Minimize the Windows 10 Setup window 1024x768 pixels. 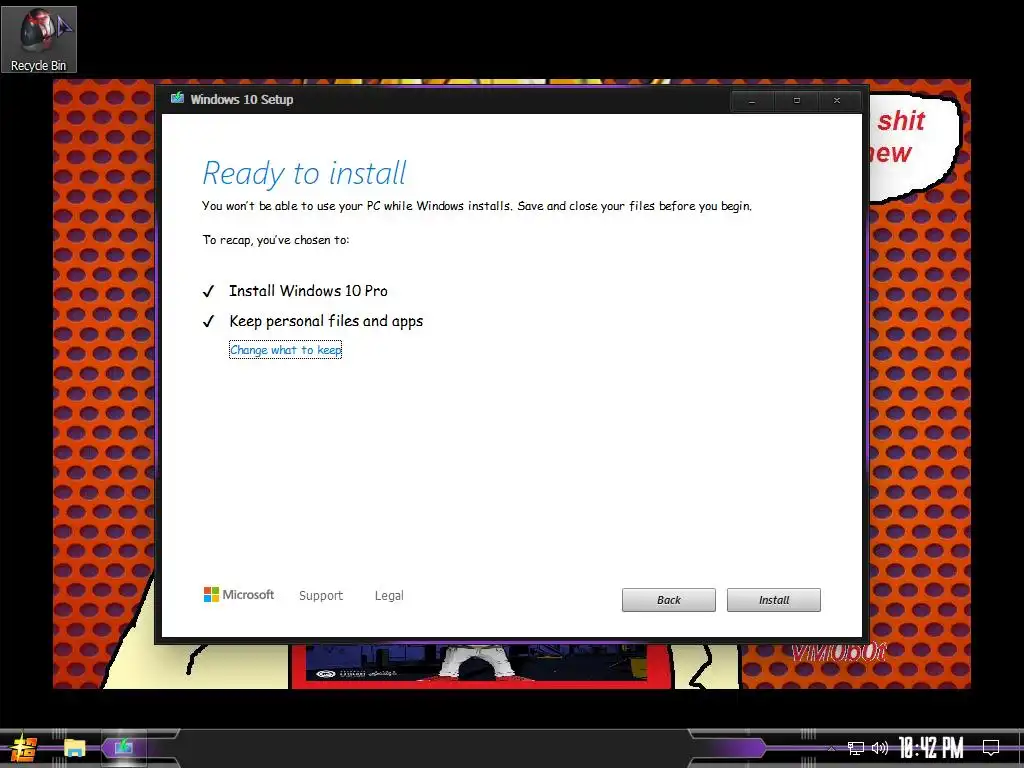(752, 101)
